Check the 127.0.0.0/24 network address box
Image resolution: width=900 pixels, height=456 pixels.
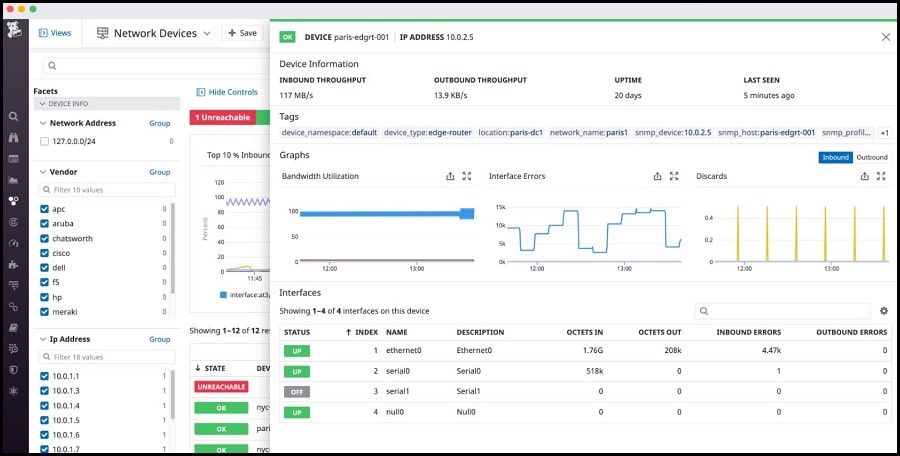(44, 142)
